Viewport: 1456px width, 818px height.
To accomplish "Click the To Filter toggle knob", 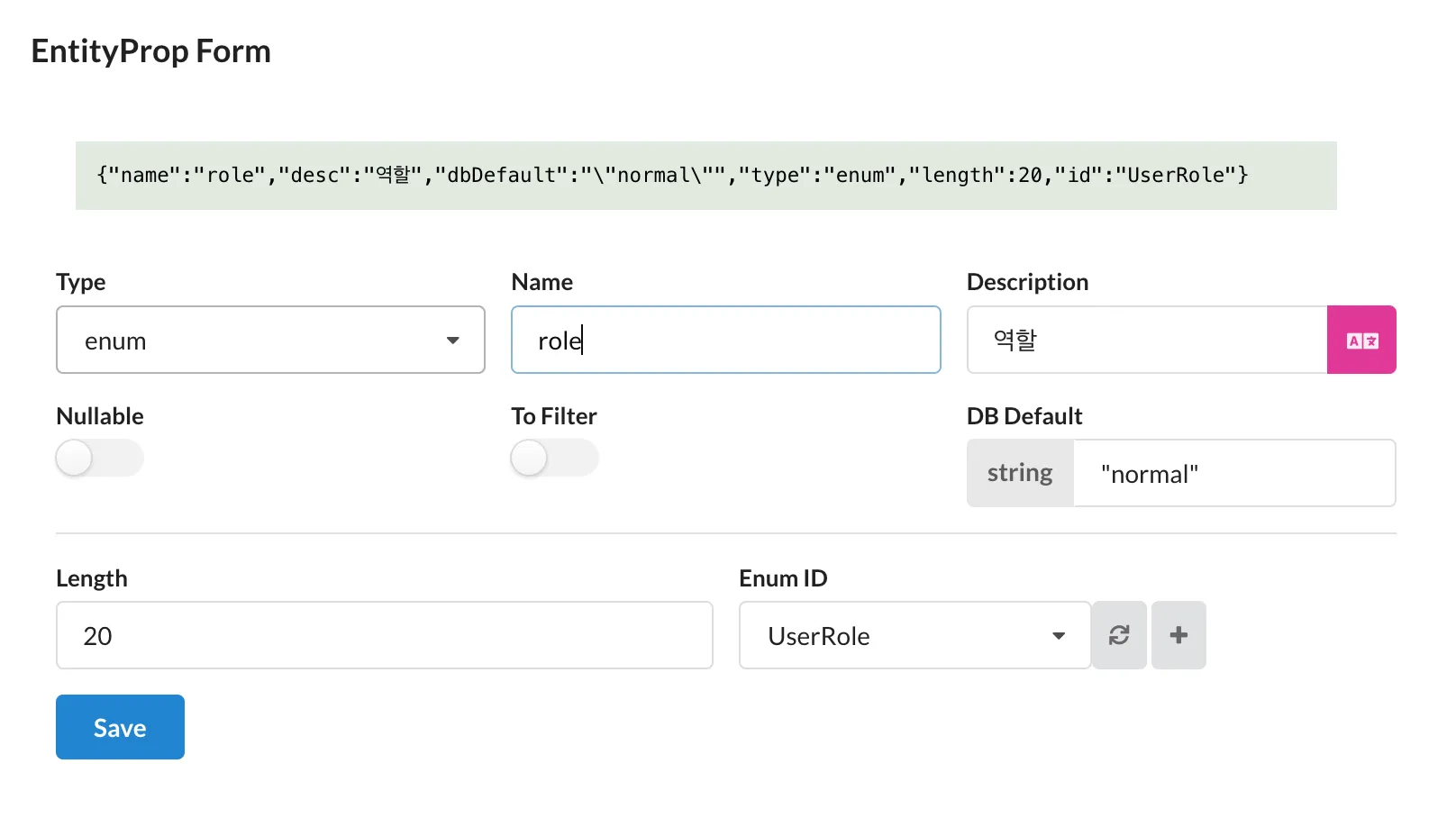I will pos(528,458).
